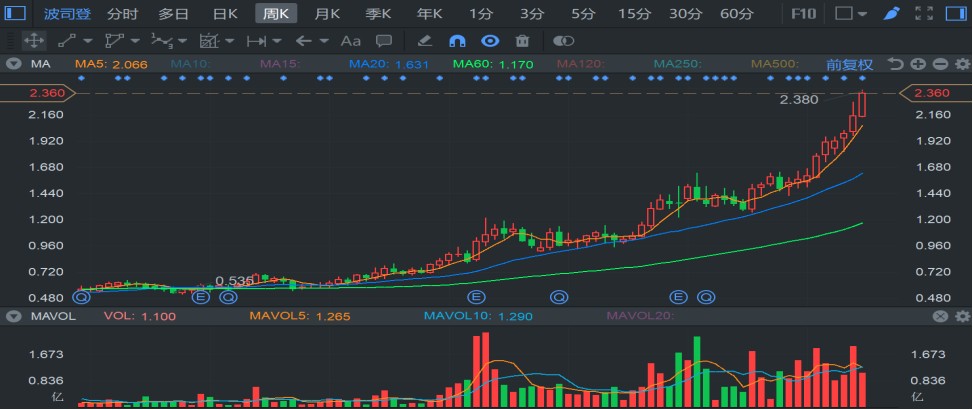Switch to 分时 chart tab
Screen dimensions: 973x410
click(122, 14)
